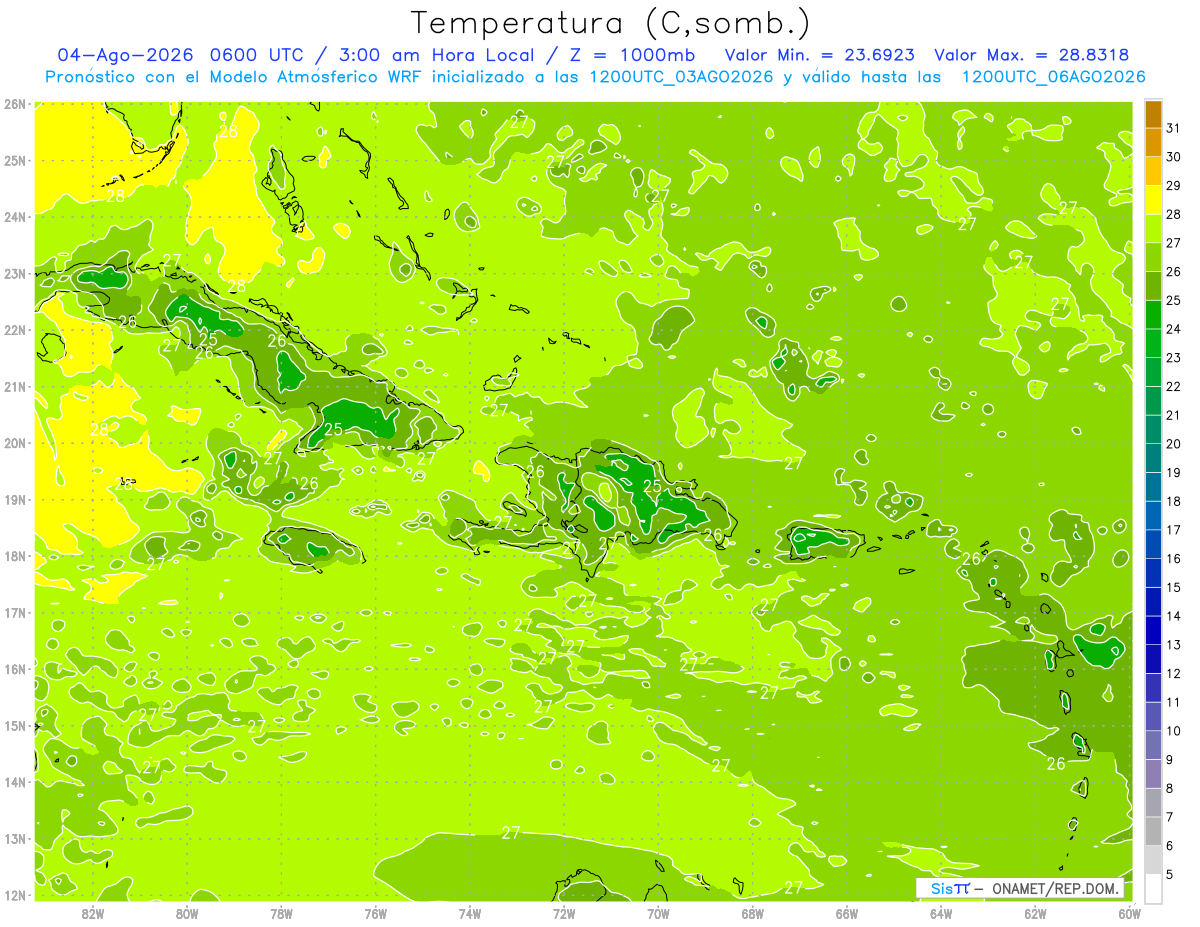Screen dimensions: 1200x927
Task: Click the legend value '5'
Action: (1170, 874)
